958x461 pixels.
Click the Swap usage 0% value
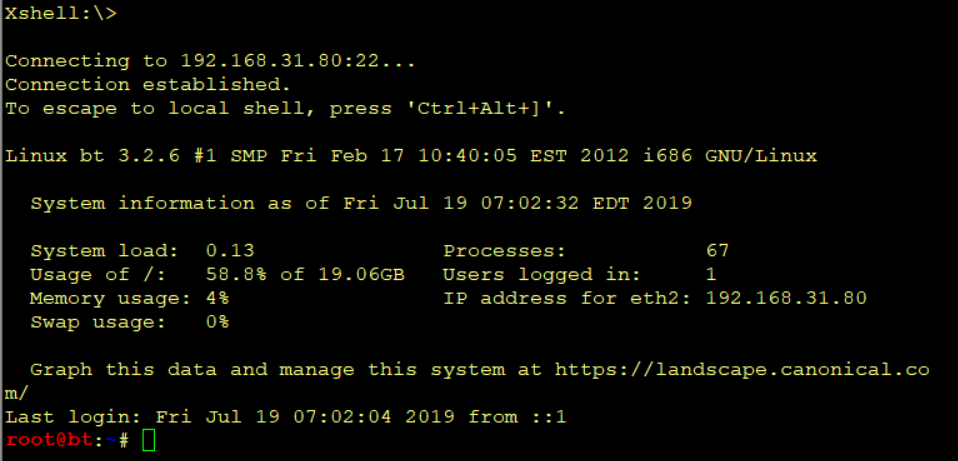click(x=217, y=322)
